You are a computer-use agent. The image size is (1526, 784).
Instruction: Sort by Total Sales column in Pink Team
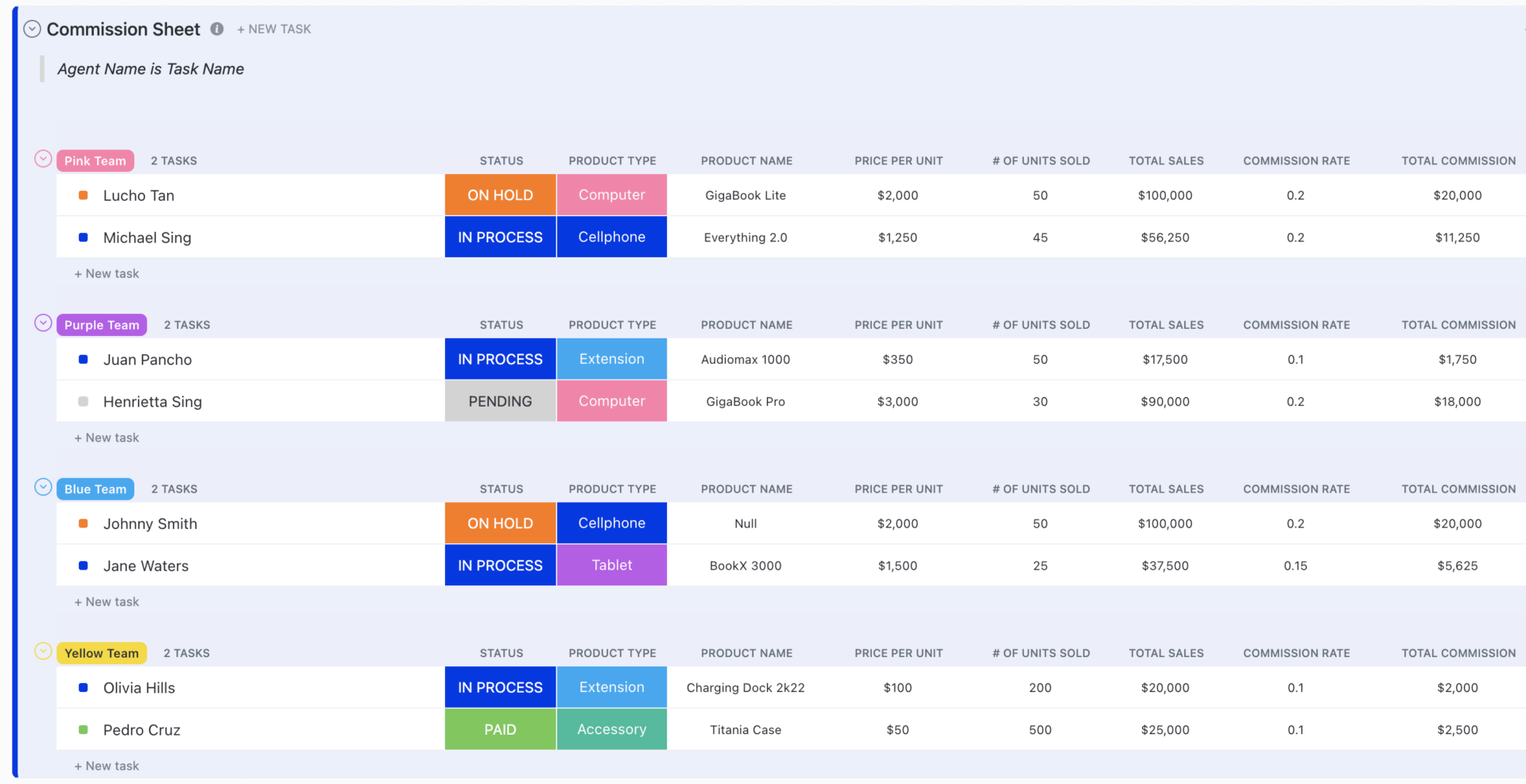coord(1166,161)
